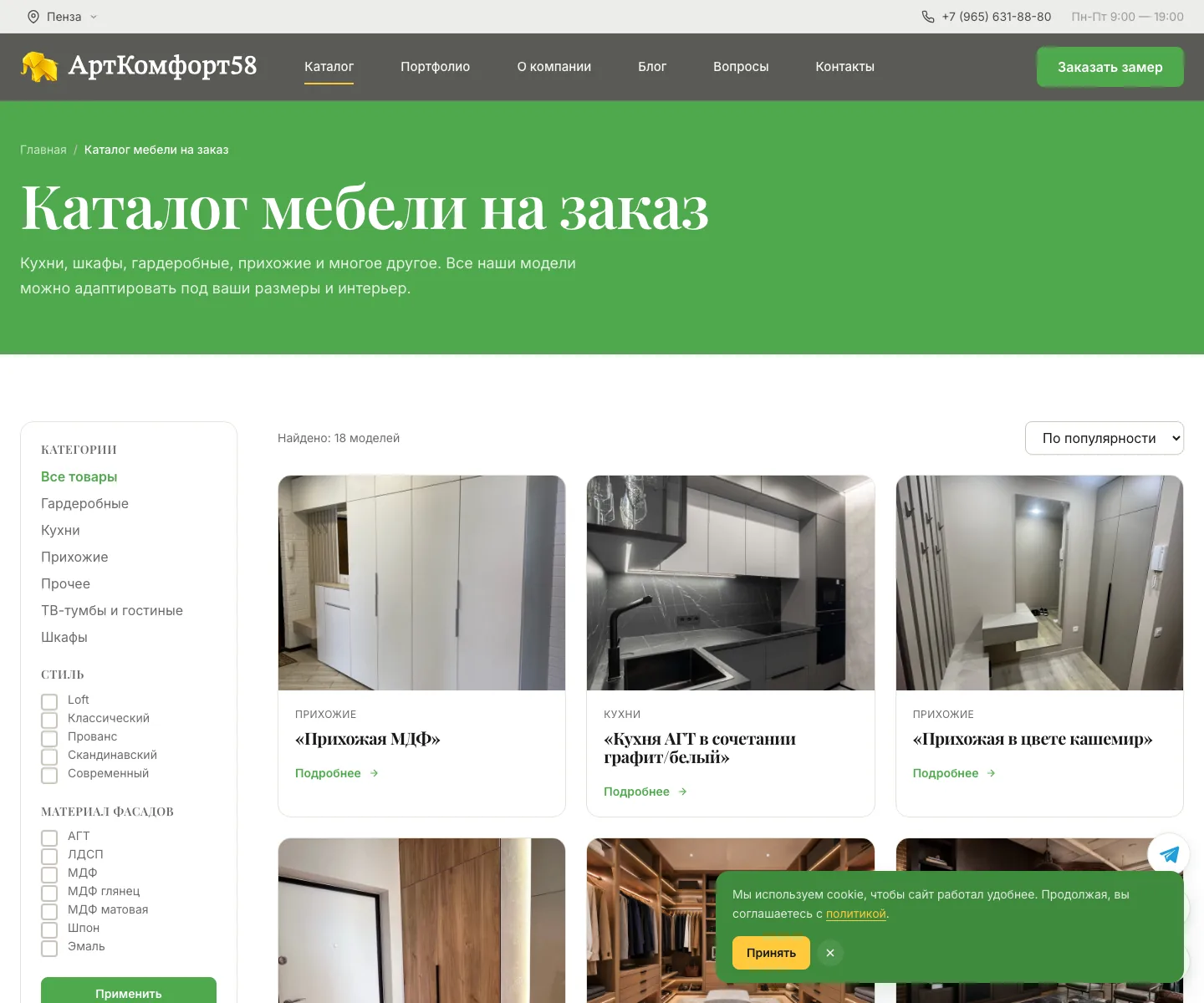Expand the Пенза city selector

tap(63, 17)
